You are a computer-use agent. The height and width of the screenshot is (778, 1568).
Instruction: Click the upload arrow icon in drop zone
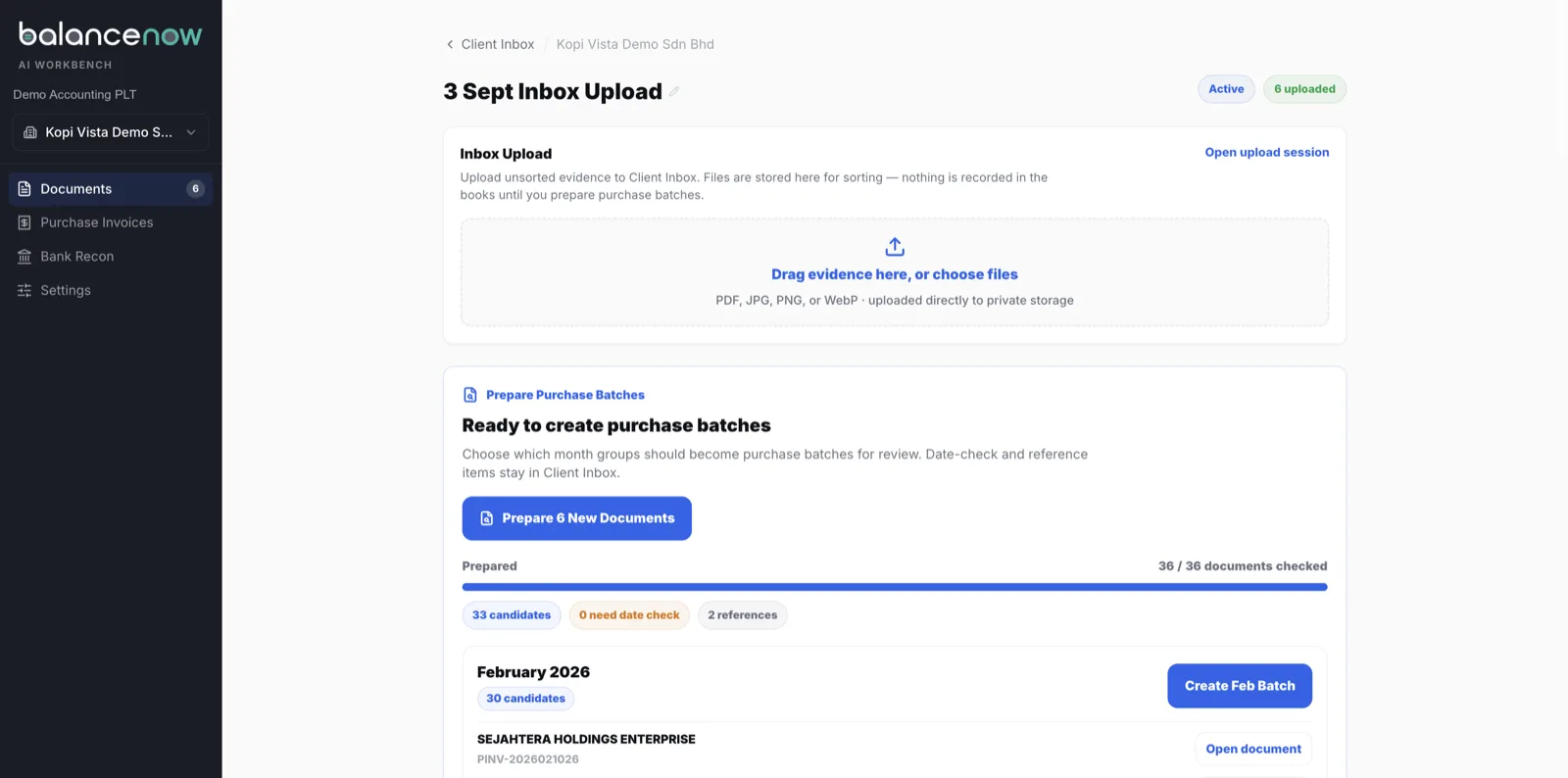coord(895,246)
